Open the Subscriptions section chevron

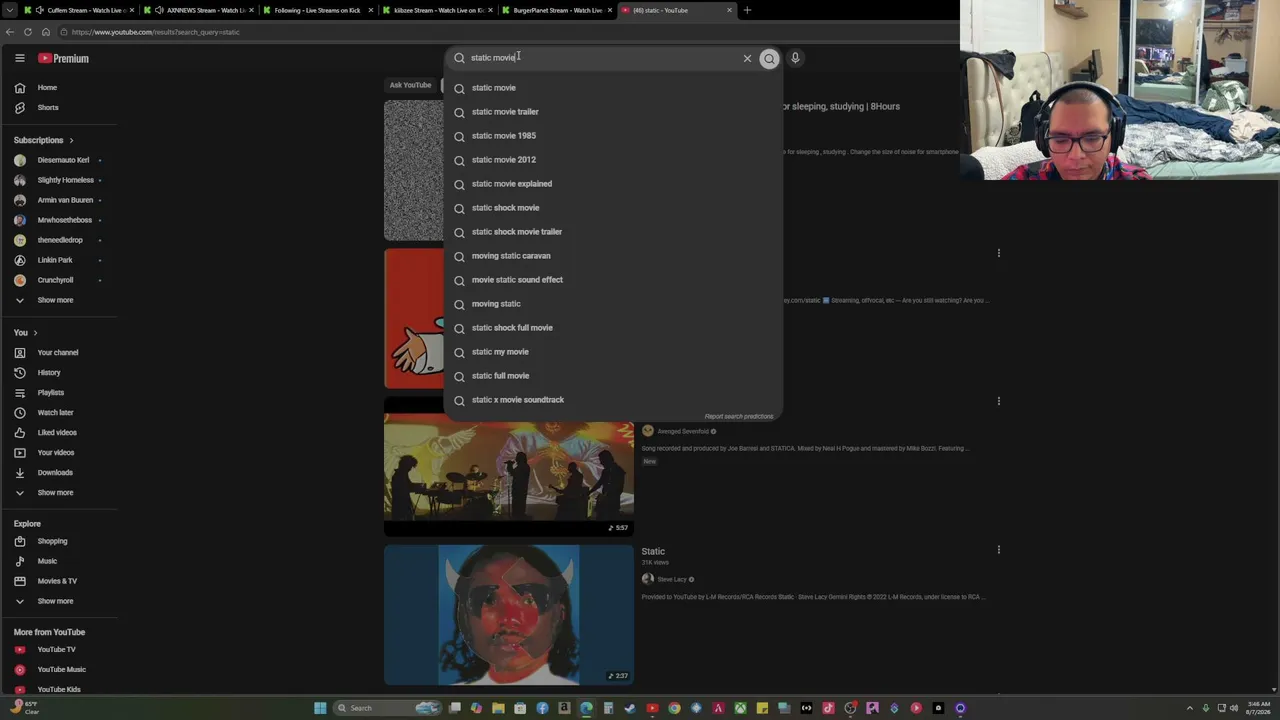coord(71,140)
